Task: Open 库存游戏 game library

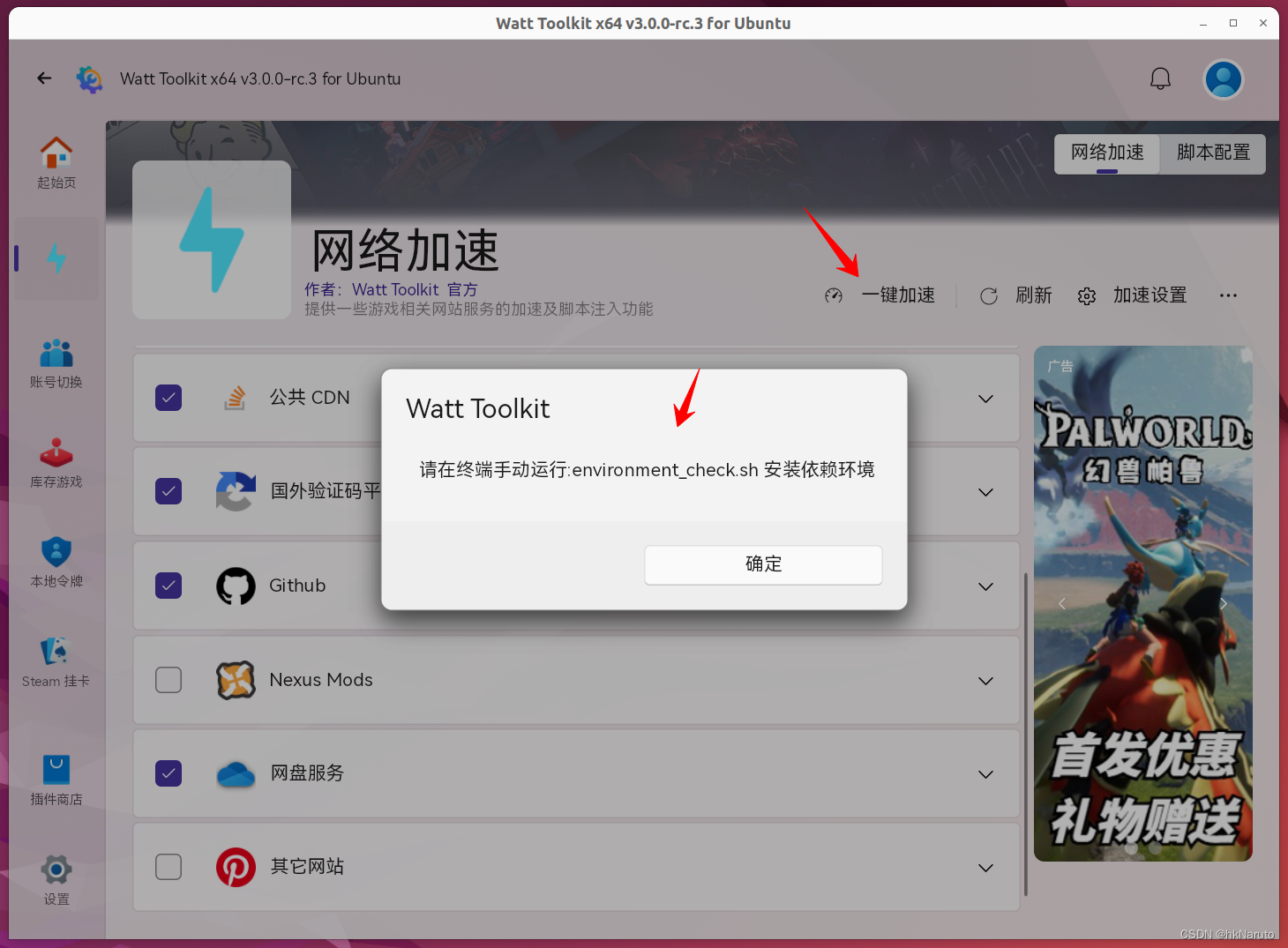Action: 56,463
